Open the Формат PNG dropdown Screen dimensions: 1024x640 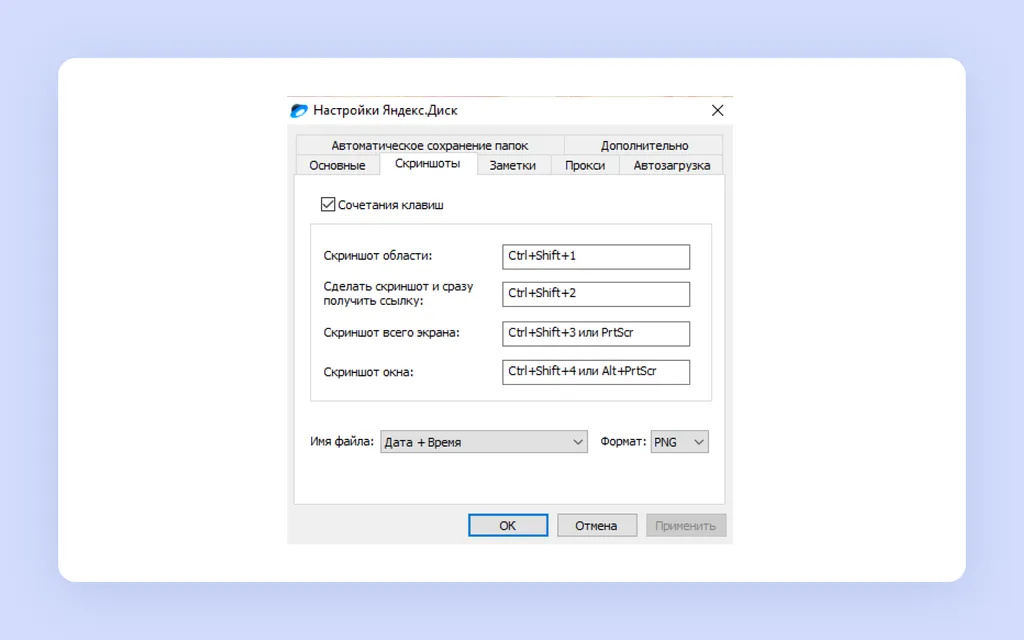[679, 441]
